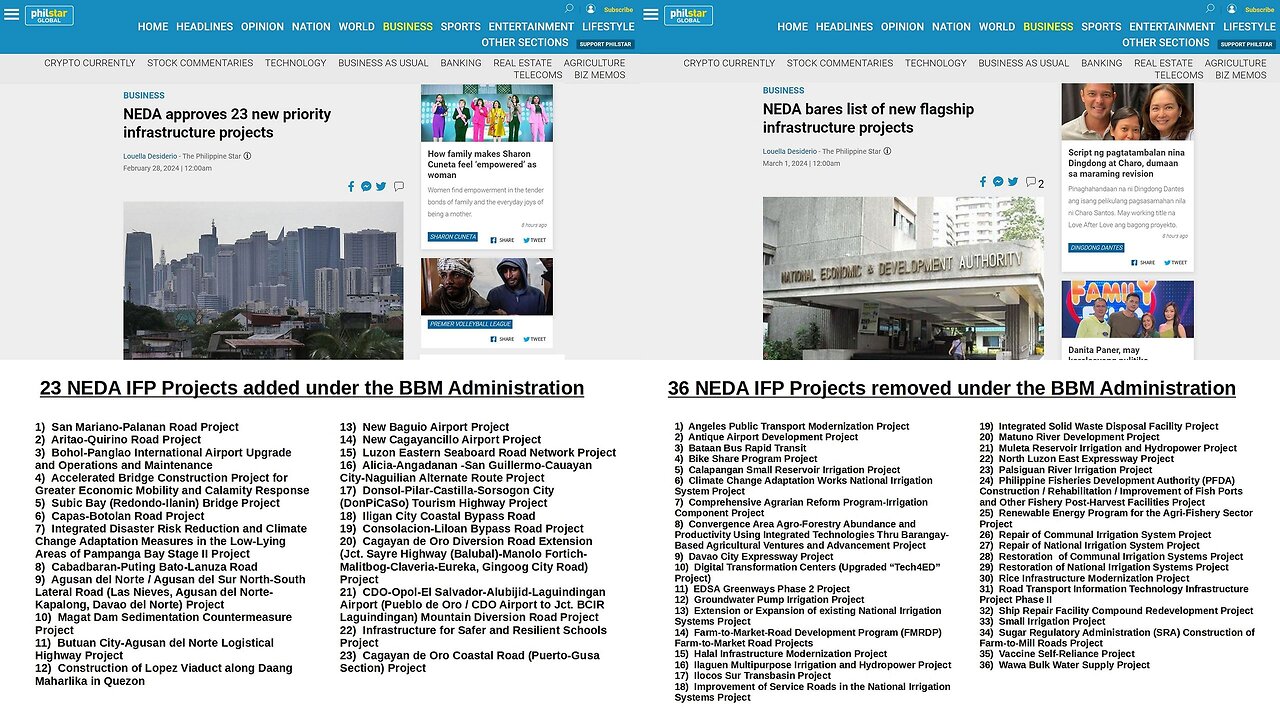Click BUSINESS label above 'NEDA approves 23' headline
Image resolution: width=1280 pixels, height=720 pixels.
(x=144, y=96)
